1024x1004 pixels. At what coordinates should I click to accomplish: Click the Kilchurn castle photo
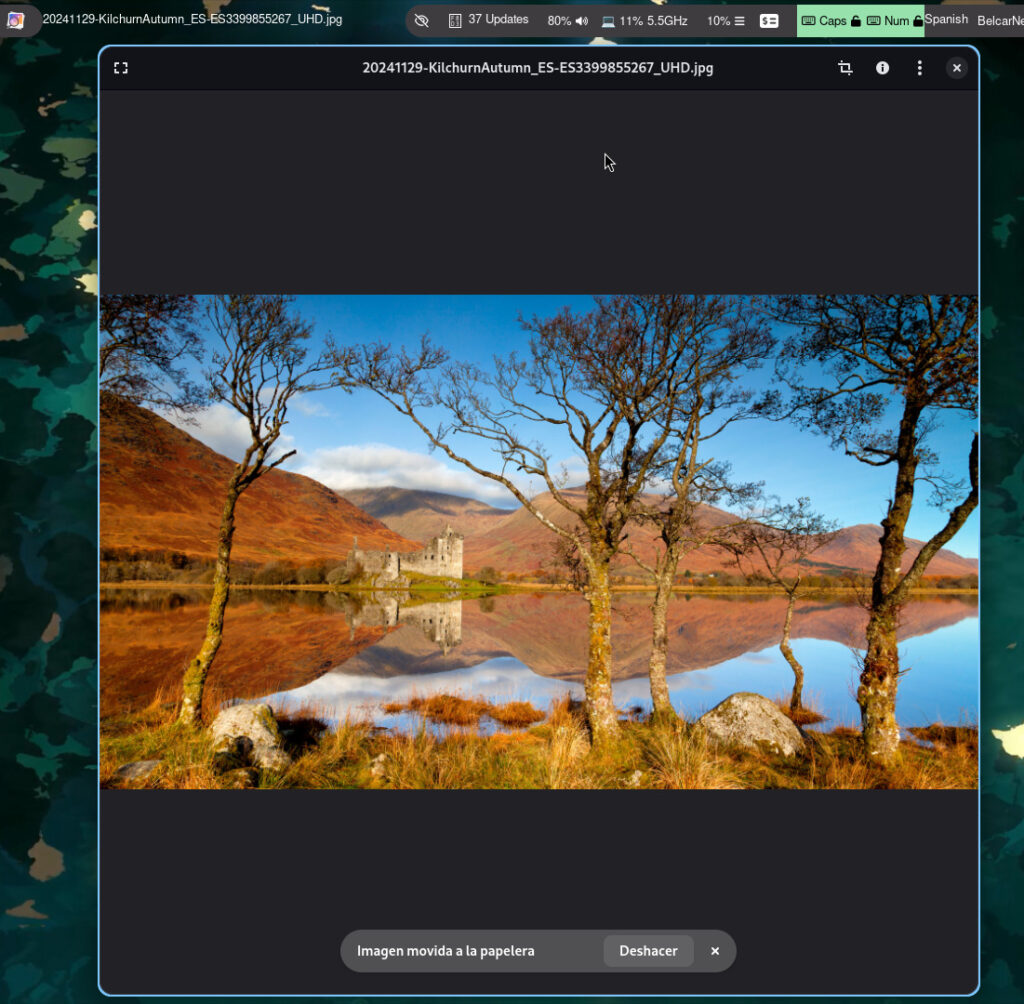[x=538, y=541]
